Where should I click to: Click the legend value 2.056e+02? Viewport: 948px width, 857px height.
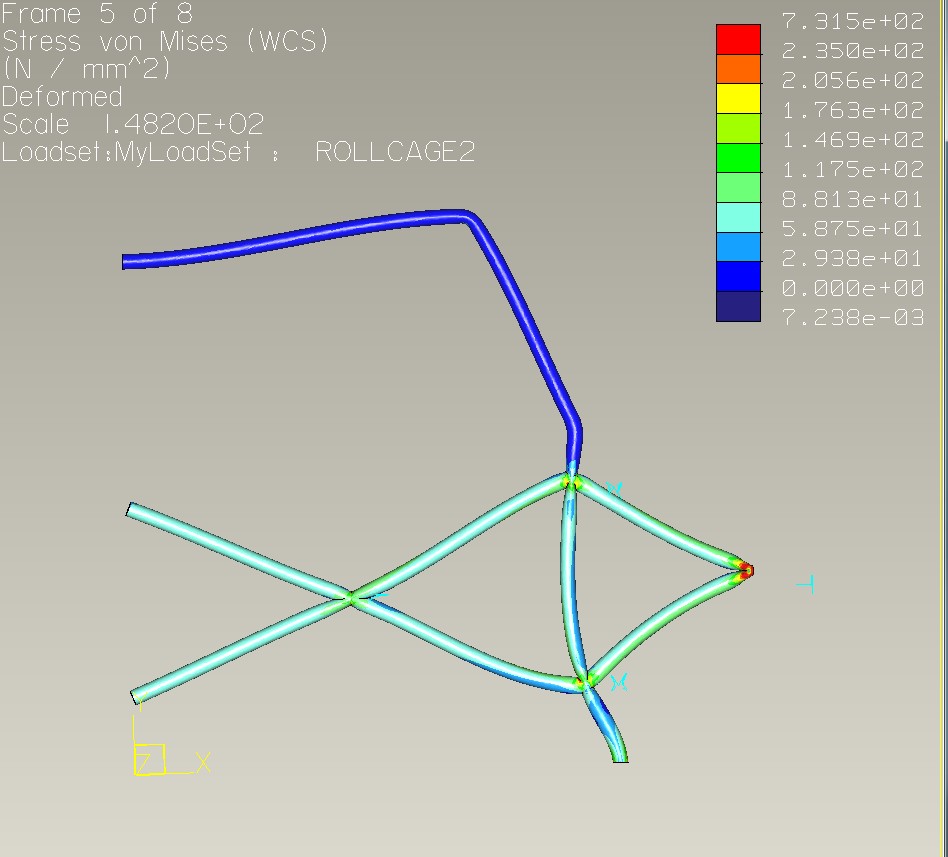click(x=852, y=80)
